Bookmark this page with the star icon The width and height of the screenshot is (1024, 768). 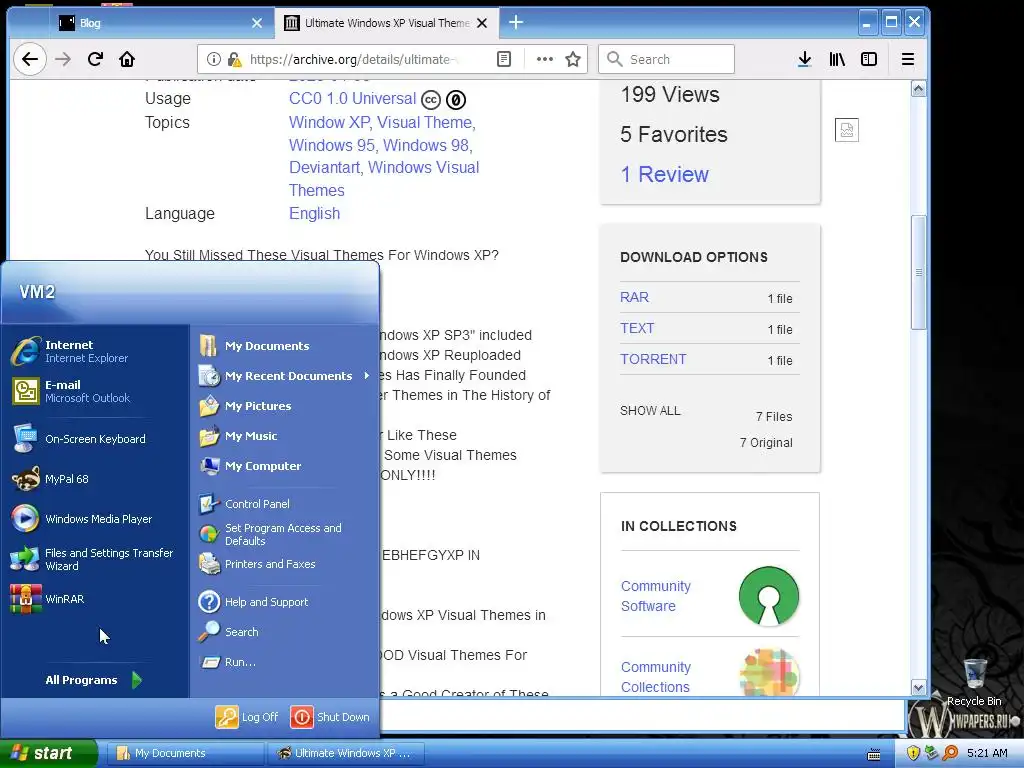(x=573, y=59)
